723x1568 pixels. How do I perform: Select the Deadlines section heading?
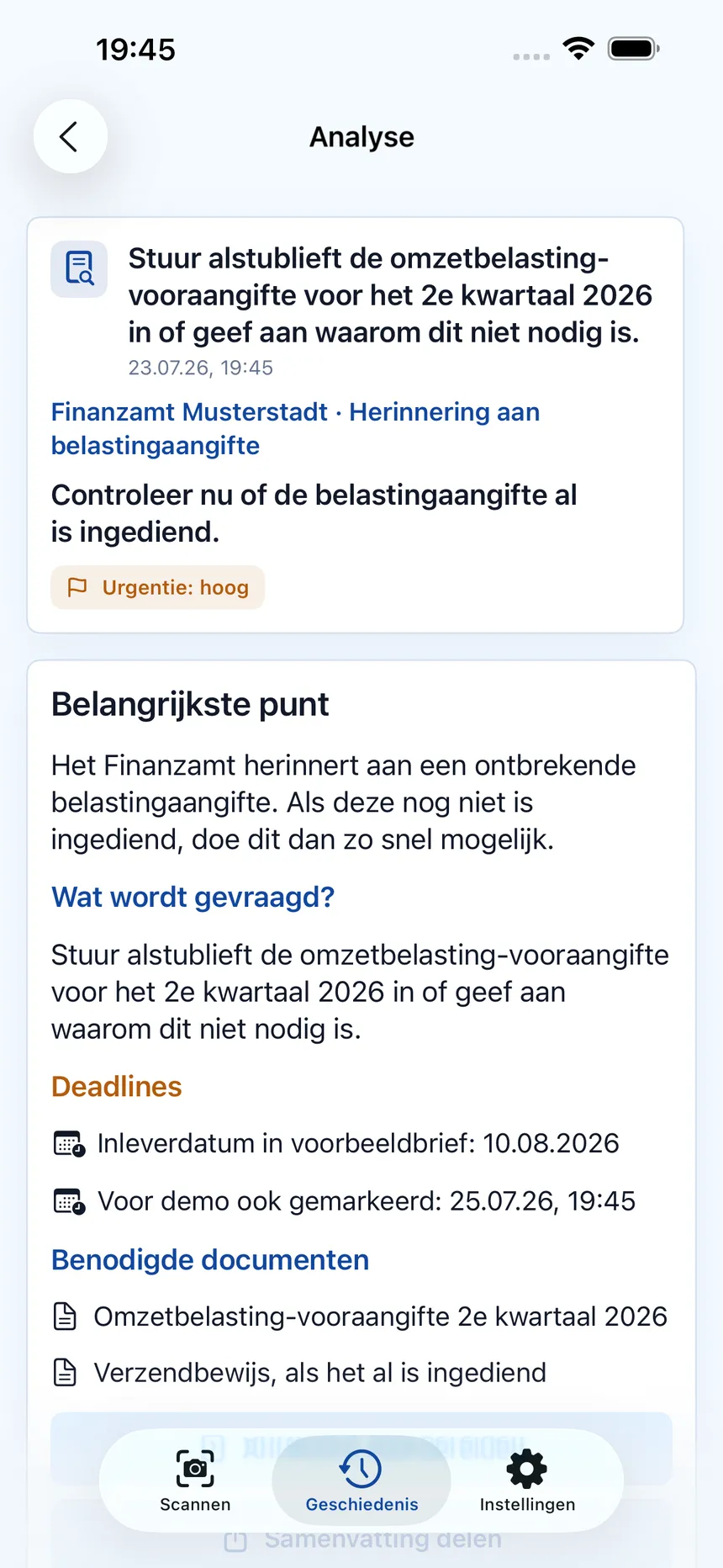tap(116, 1086)
